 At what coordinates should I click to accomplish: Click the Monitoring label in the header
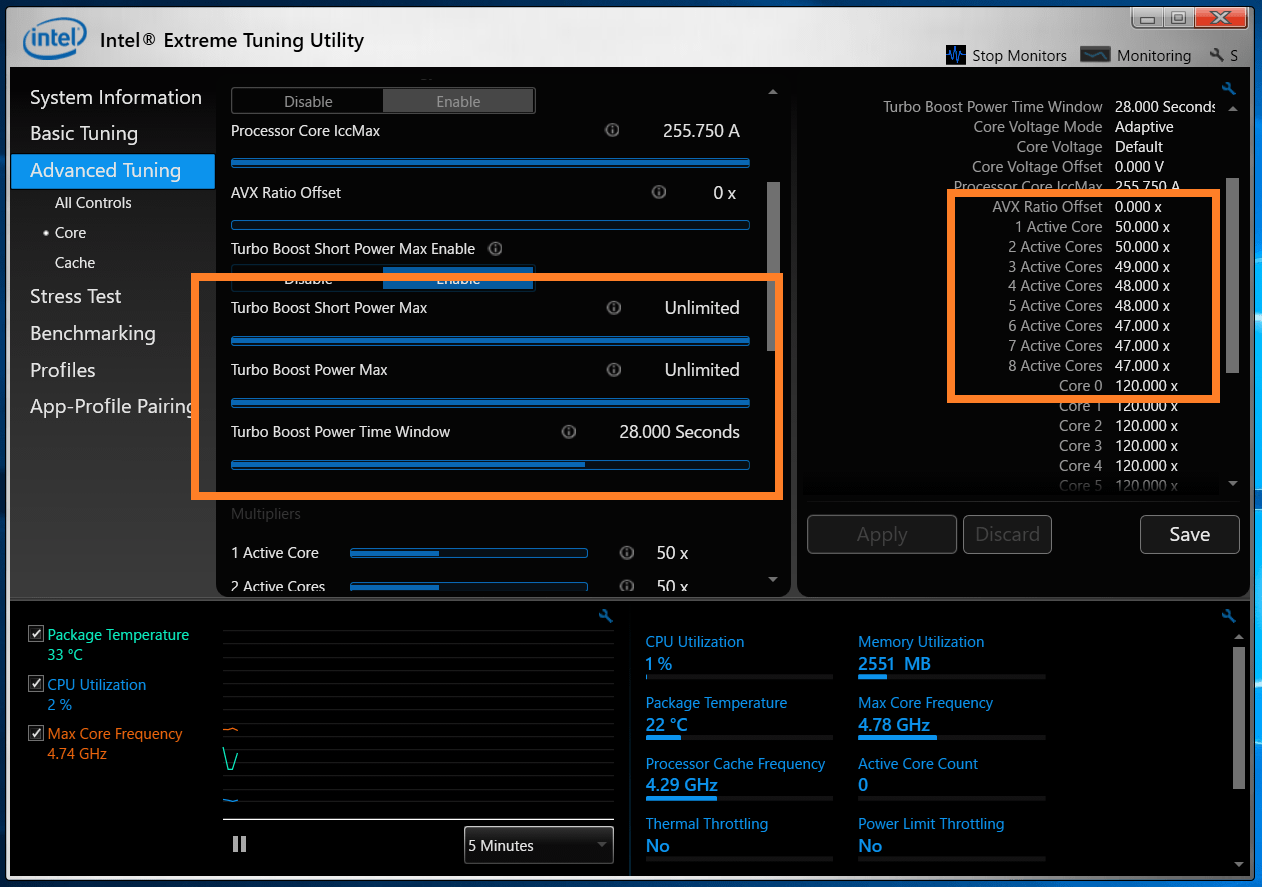pos(1154,56)
